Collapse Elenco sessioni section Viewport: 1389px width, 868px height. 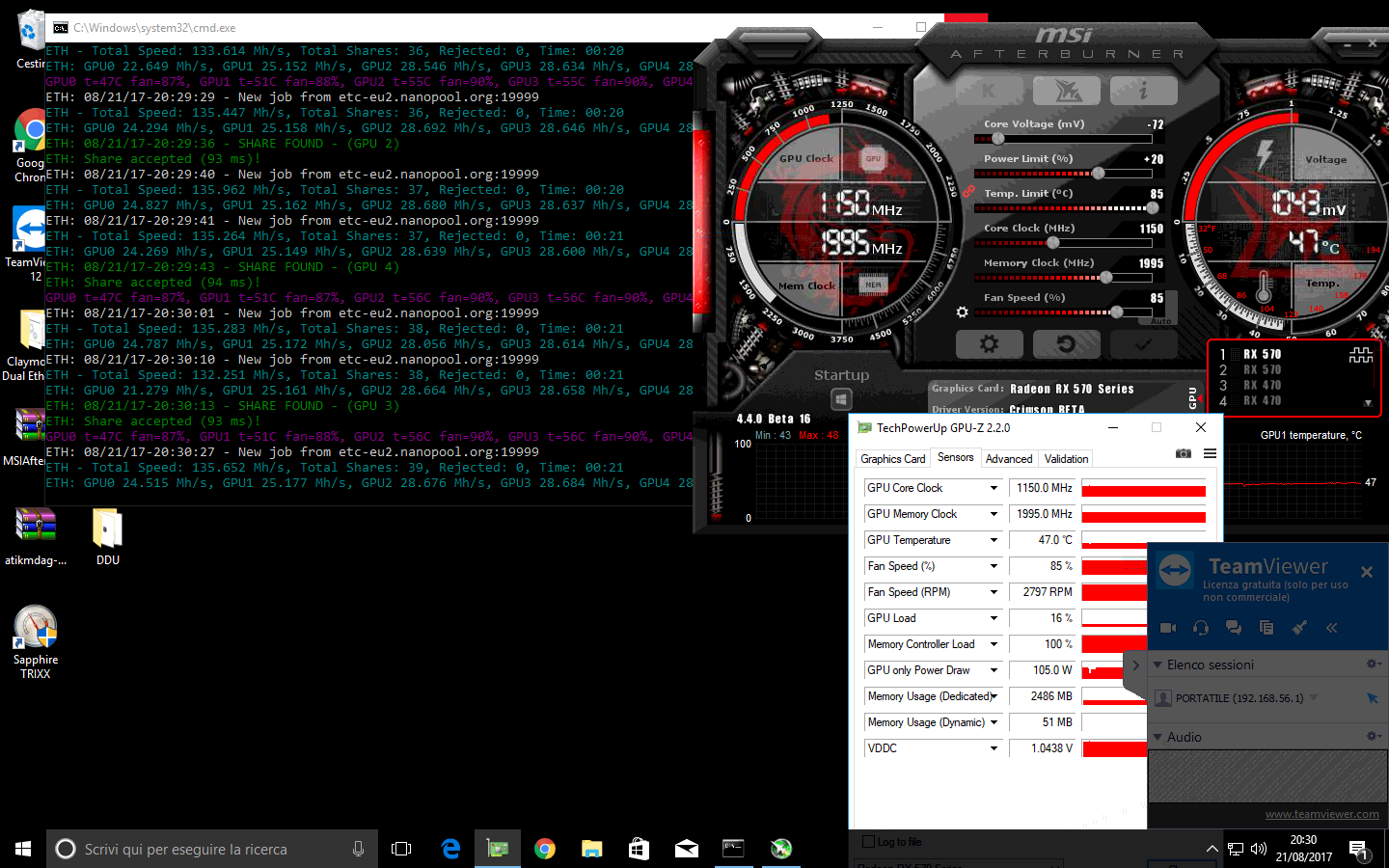click(1157, 665)
